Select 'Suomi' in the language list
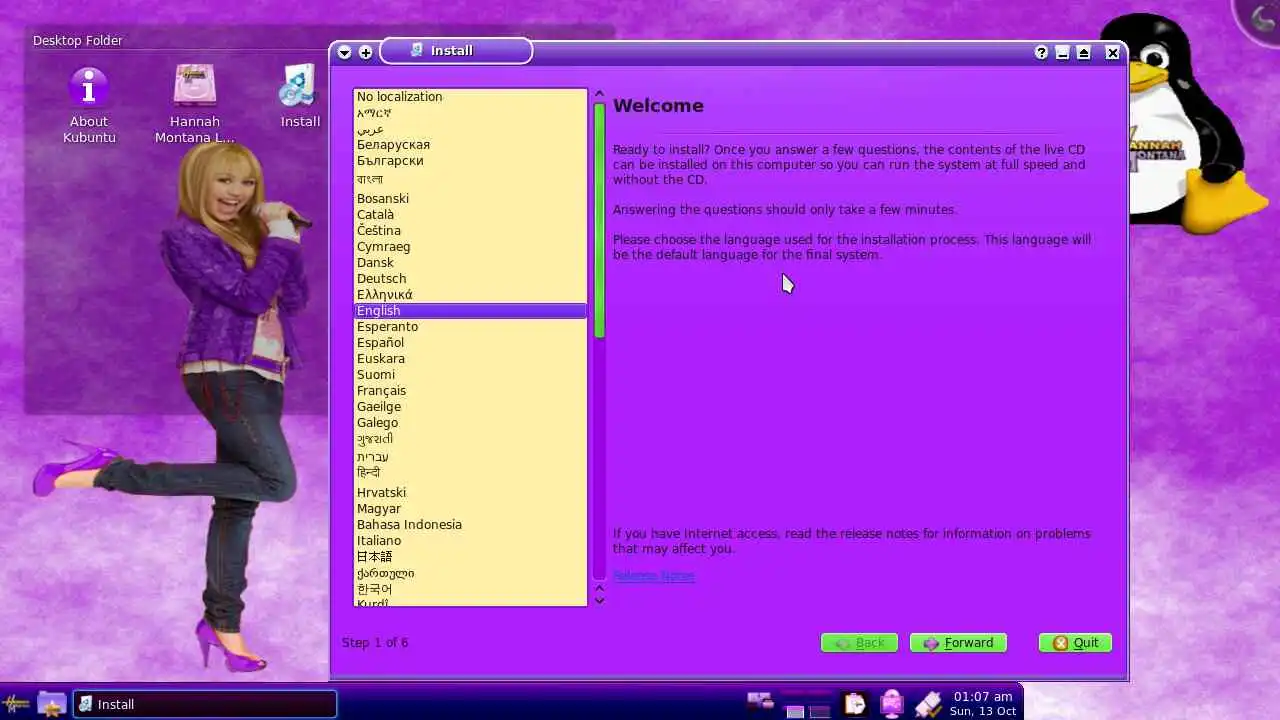 tap(470, 375)
